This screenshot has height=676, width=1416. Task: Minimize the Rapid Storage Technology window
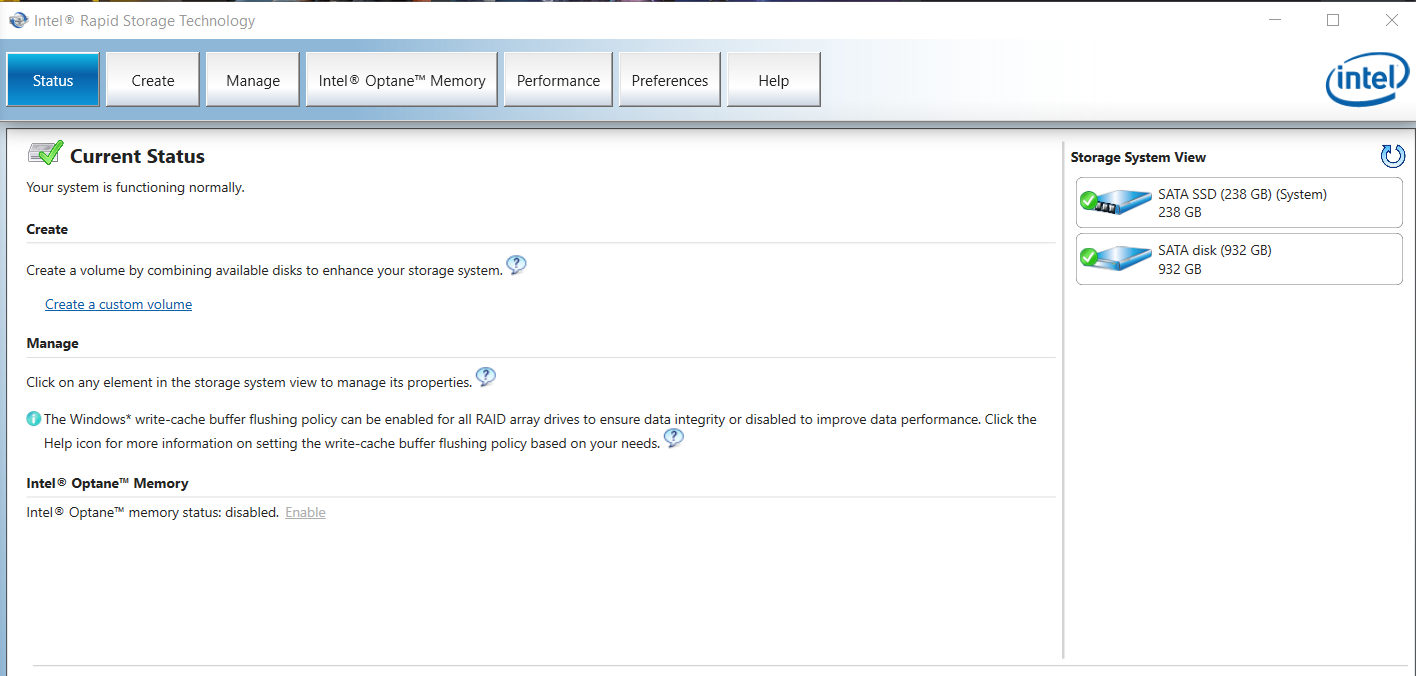pyautogui.click(x=1275, y=20)
